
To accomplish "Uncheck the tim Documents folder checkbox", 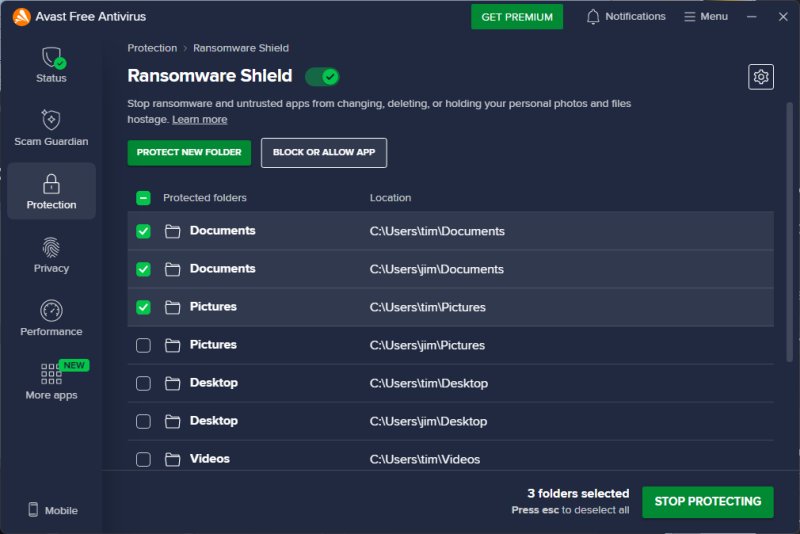I will coord(143,231).
